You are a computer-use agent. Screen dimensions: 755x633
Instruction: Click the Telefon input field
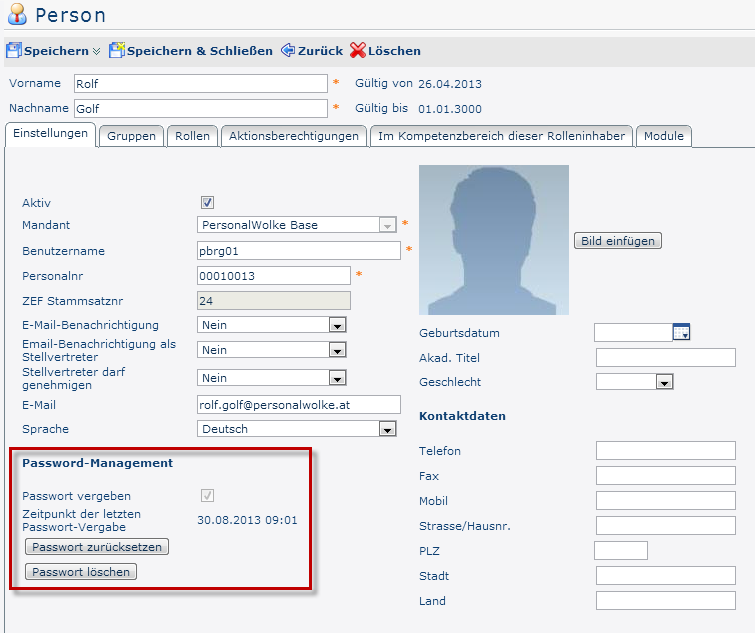click(x=666, y=451)
